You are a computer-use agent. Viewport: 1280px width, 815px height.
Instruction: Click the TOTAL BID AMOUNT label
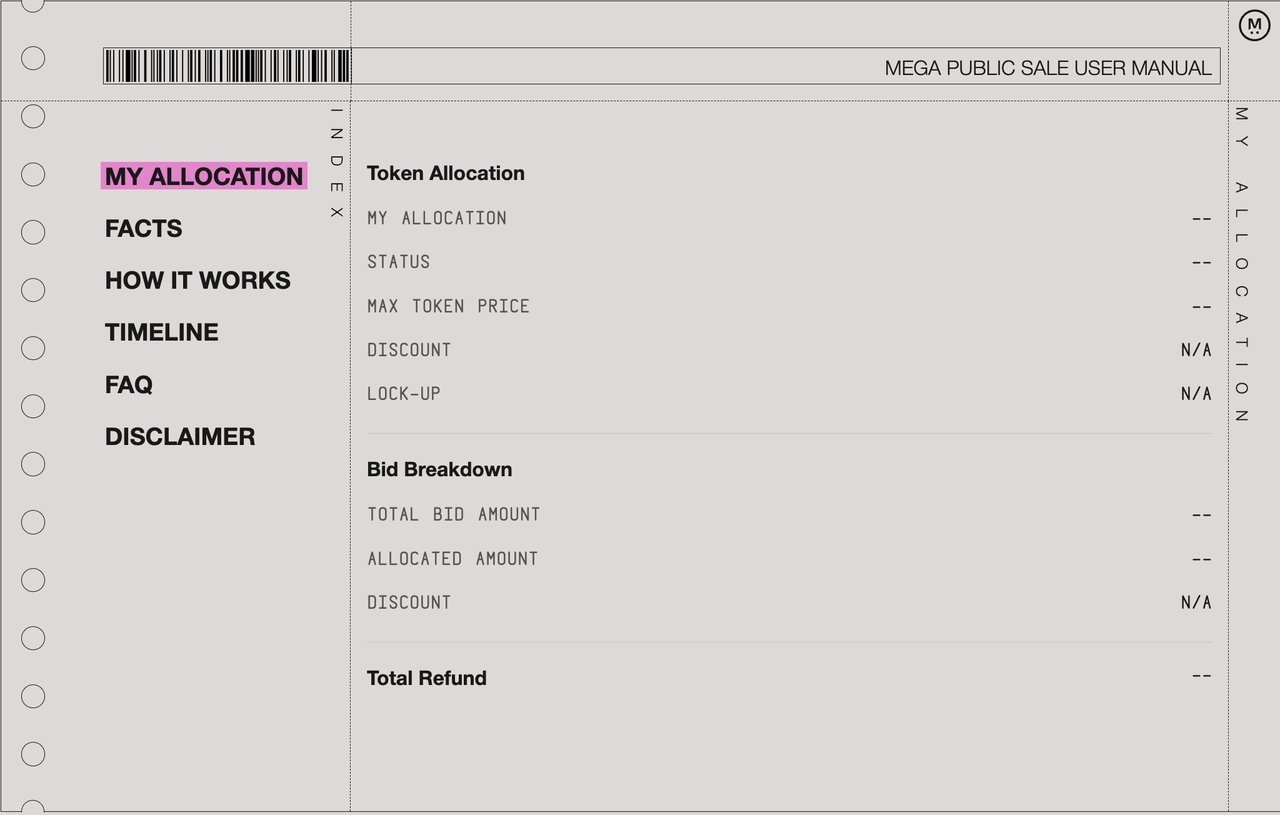click(453, 514)
